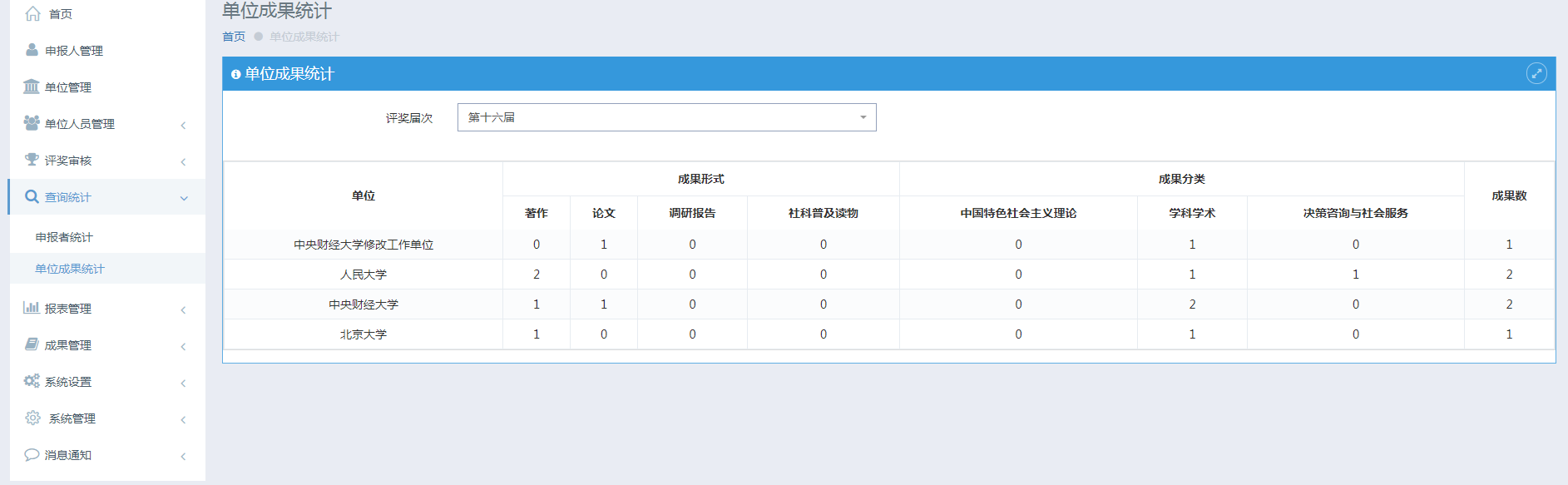Image resolution: width=1568 pixels, height=485 pixels.
Task: Select 申报者统计 submenu item
Action: 64,237
